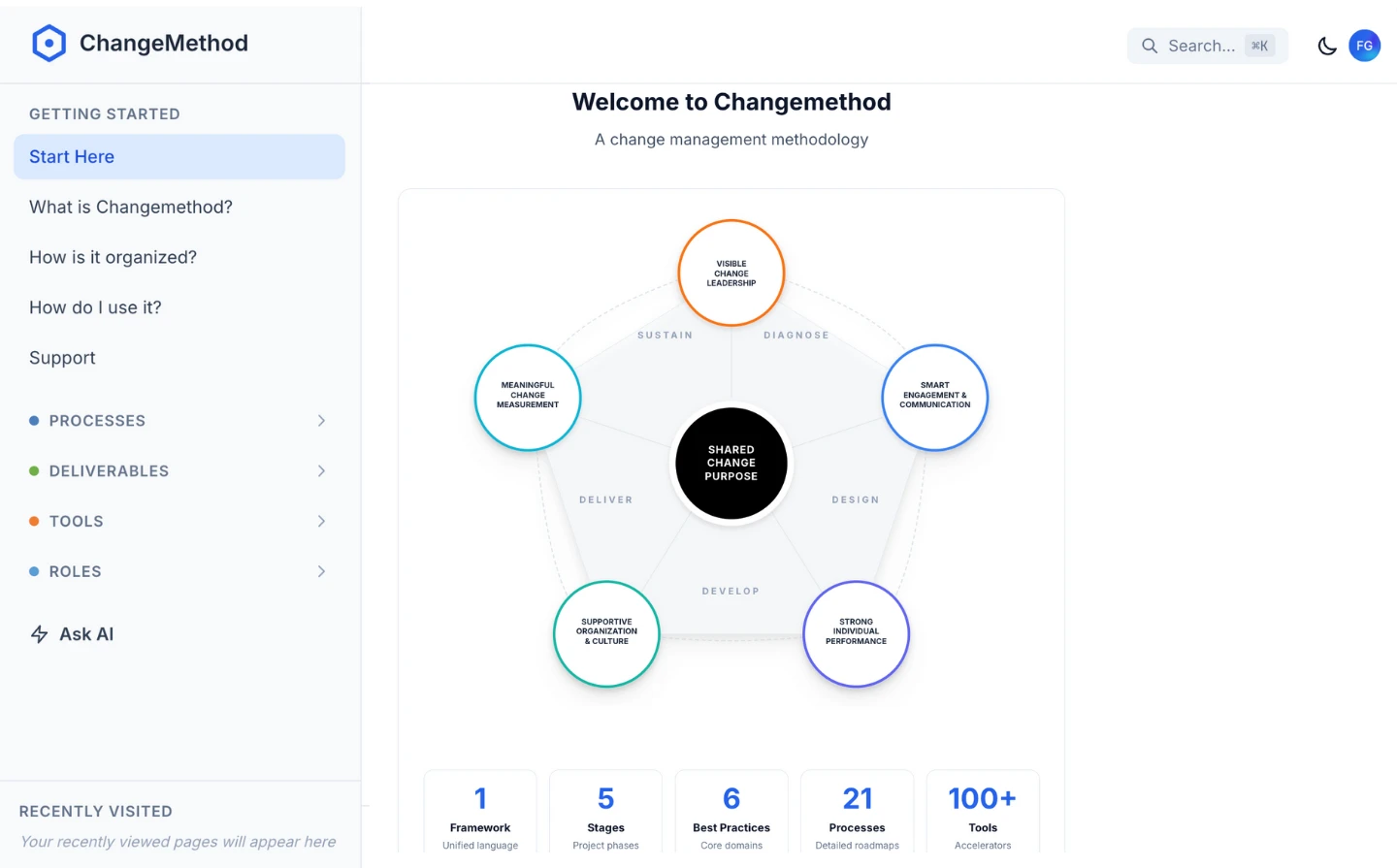Click the Shared Change Purpose center circle
Screen dimensions: 1397x868
click(731, 464)
